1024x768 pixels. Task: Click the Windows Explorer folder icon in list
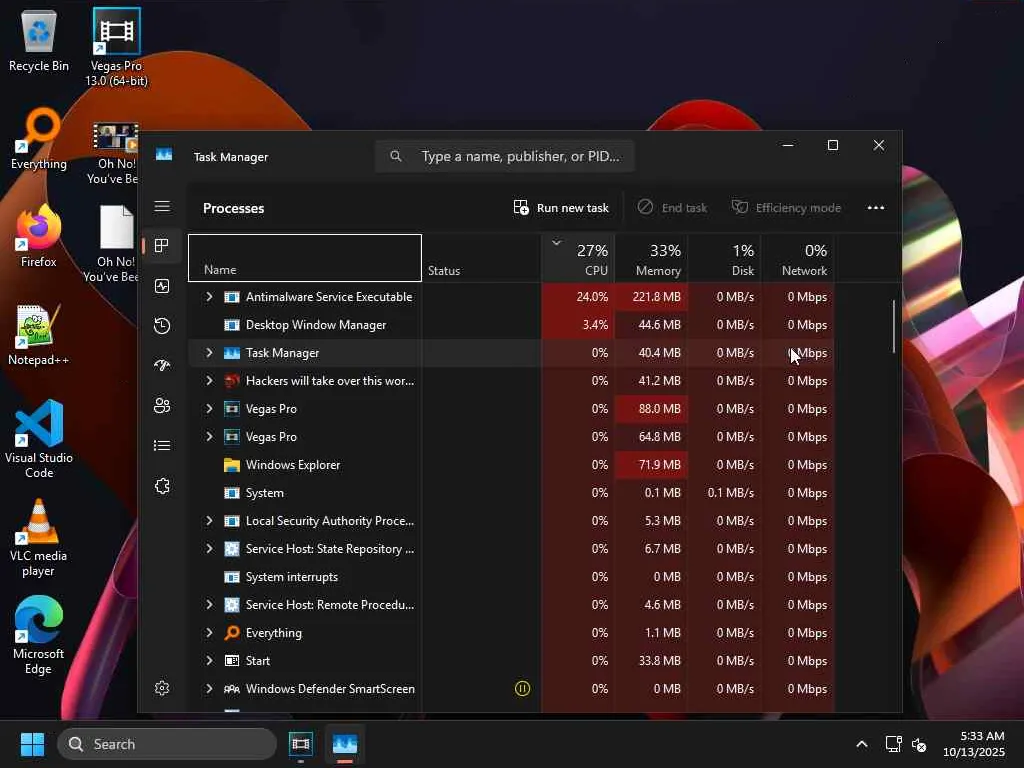tap(232, 465)
